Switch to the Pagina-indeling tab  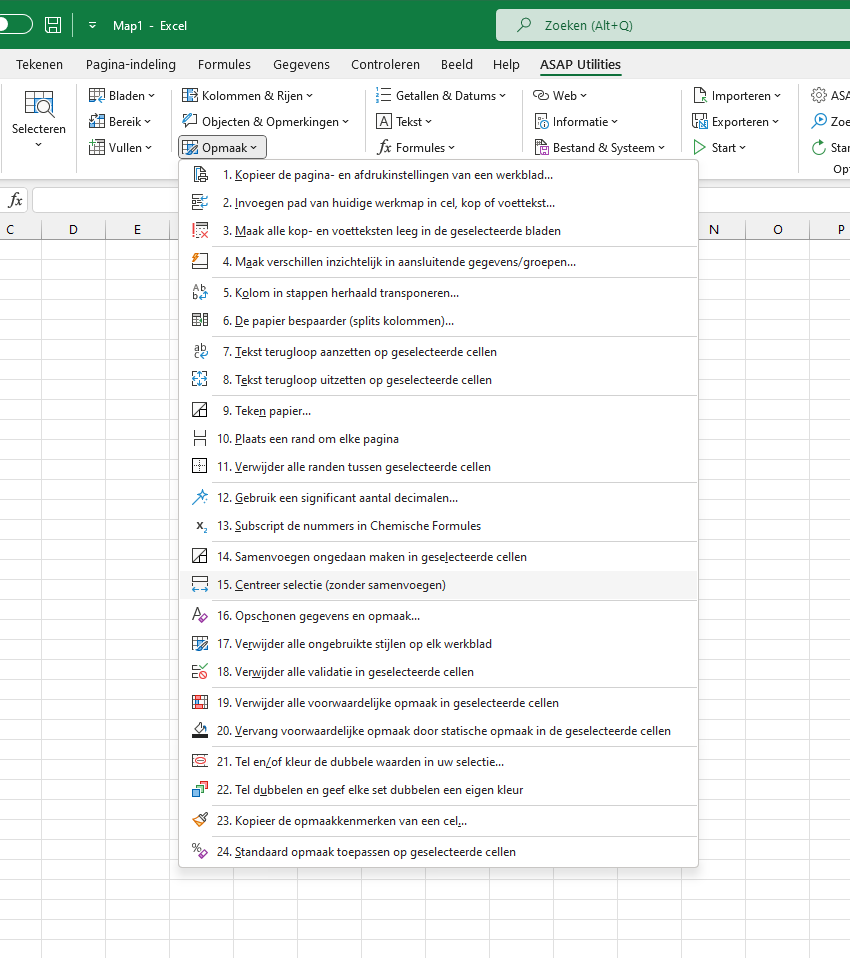pos(131,64)
